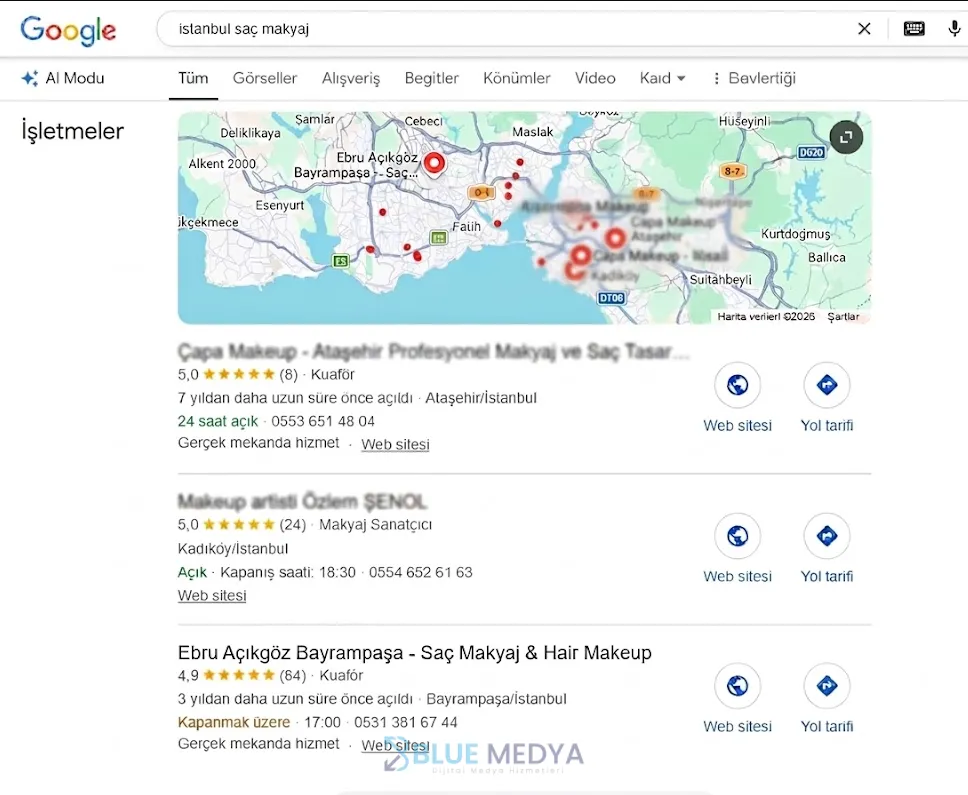
Task: Open the three-dot Bavlertiği menu
Action: [754, 78]
